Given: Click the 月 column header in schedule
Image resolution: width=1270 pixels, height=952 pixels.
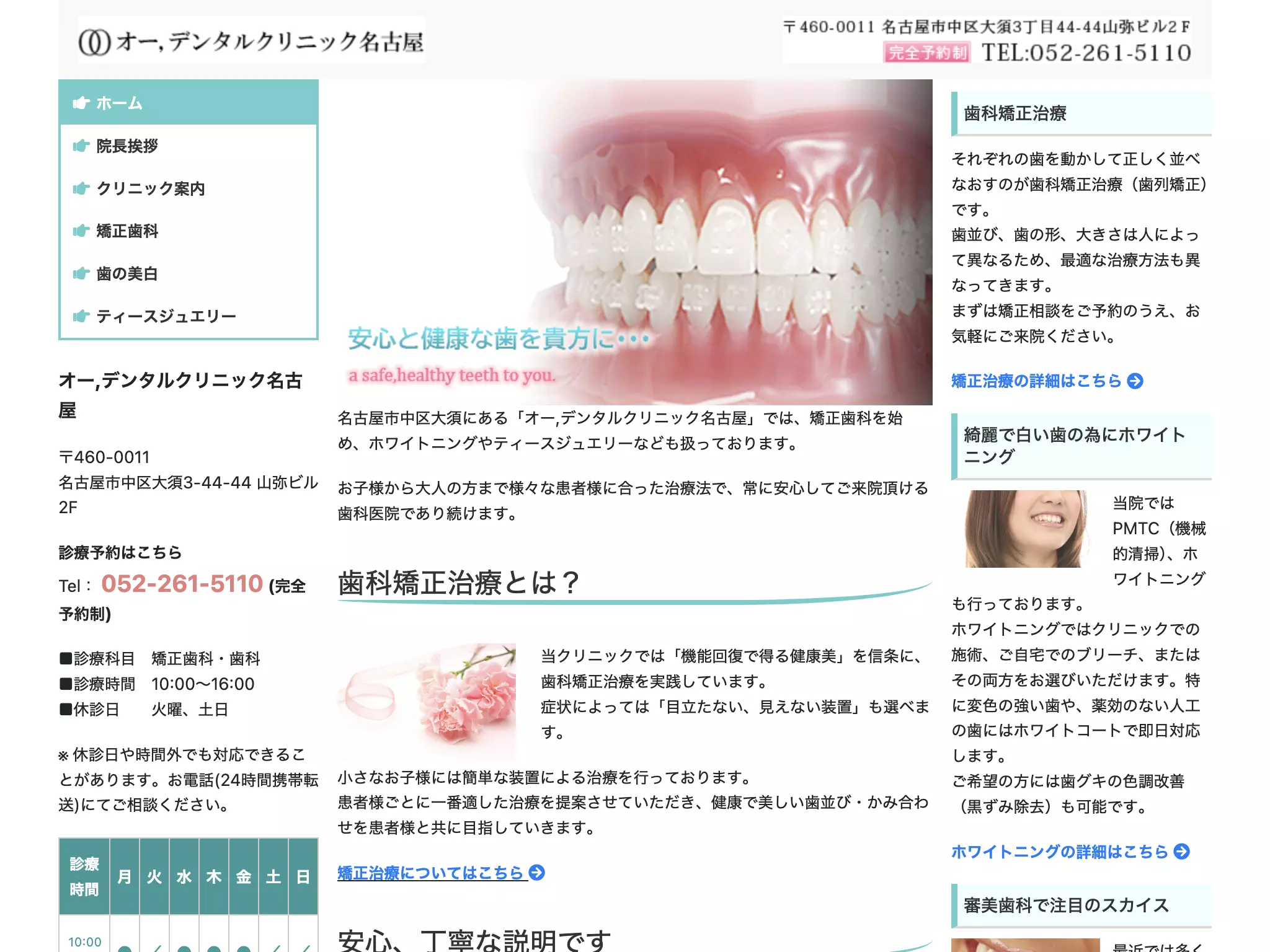Looking at the screenshot, I should point(125,876).
